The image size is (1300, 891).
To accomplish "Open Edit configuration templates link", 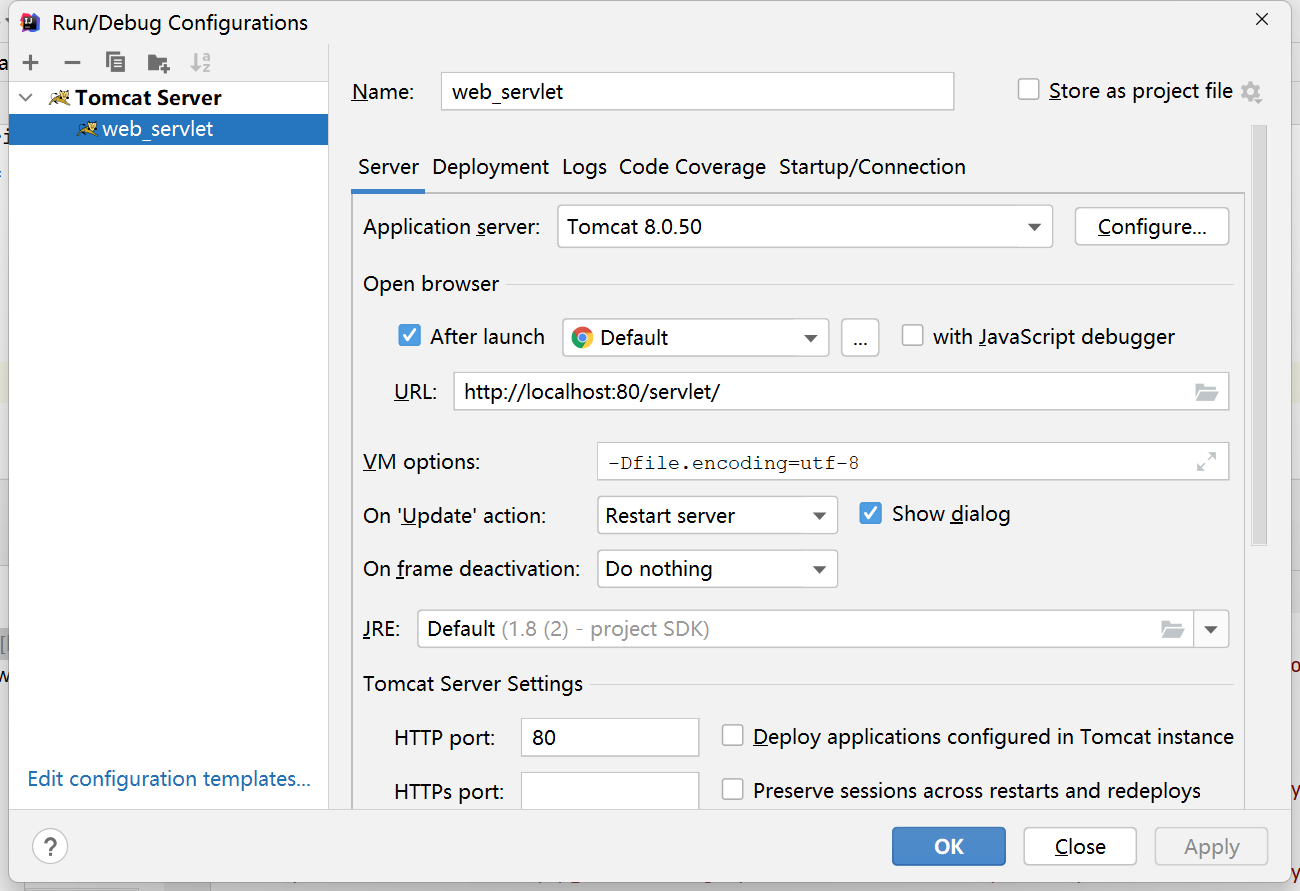I will click(169, 778).
